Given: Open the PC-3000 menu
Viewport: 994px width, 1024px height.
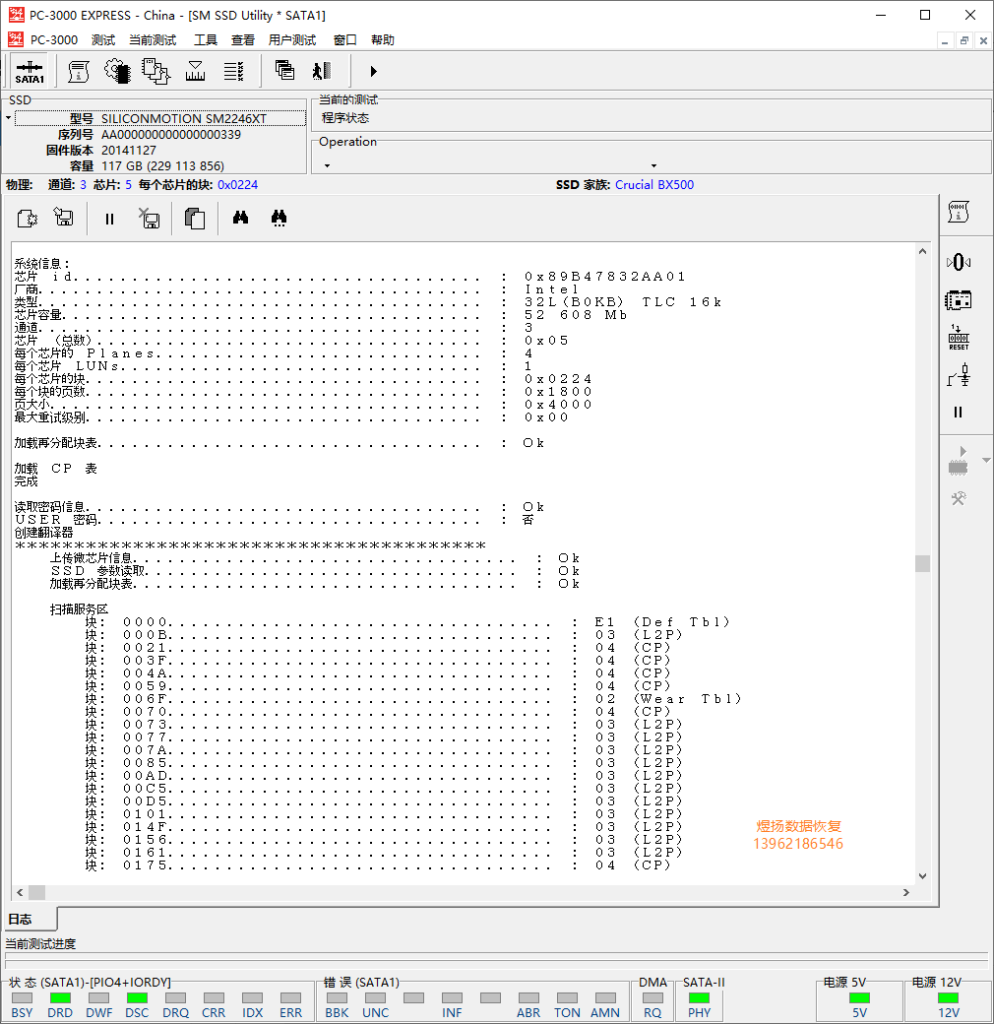Looking at the screenshot, I should click(x=54, y=40).
